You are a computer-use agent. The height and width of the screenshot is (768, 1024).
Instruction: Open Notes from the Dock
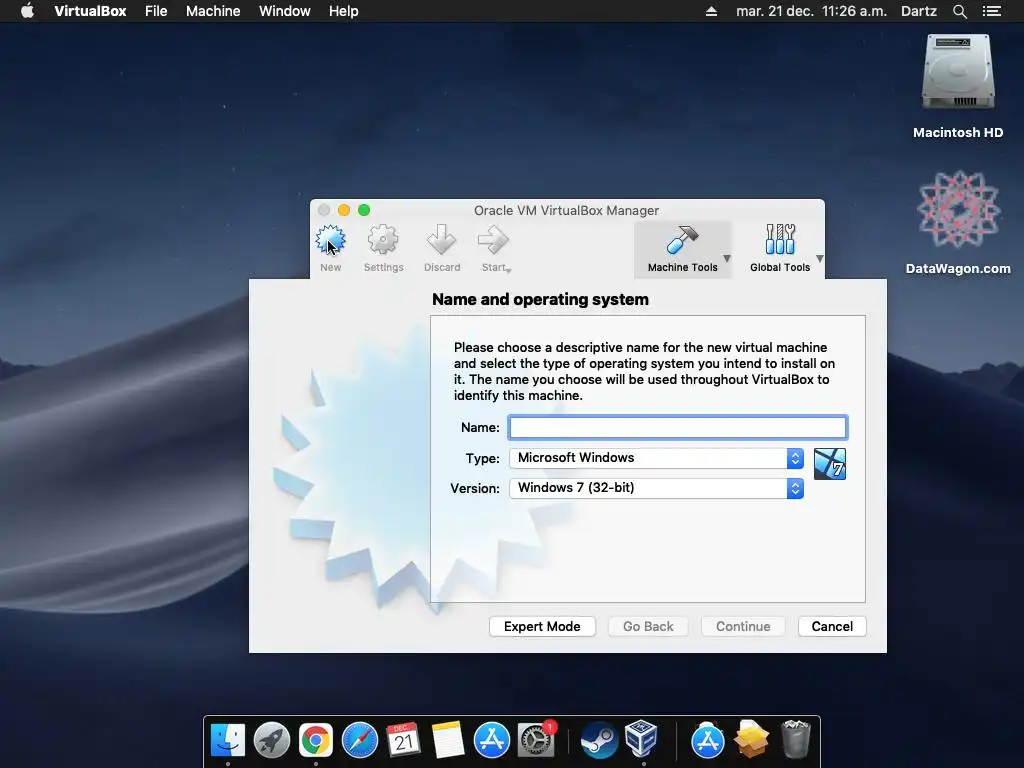[447, 740]
